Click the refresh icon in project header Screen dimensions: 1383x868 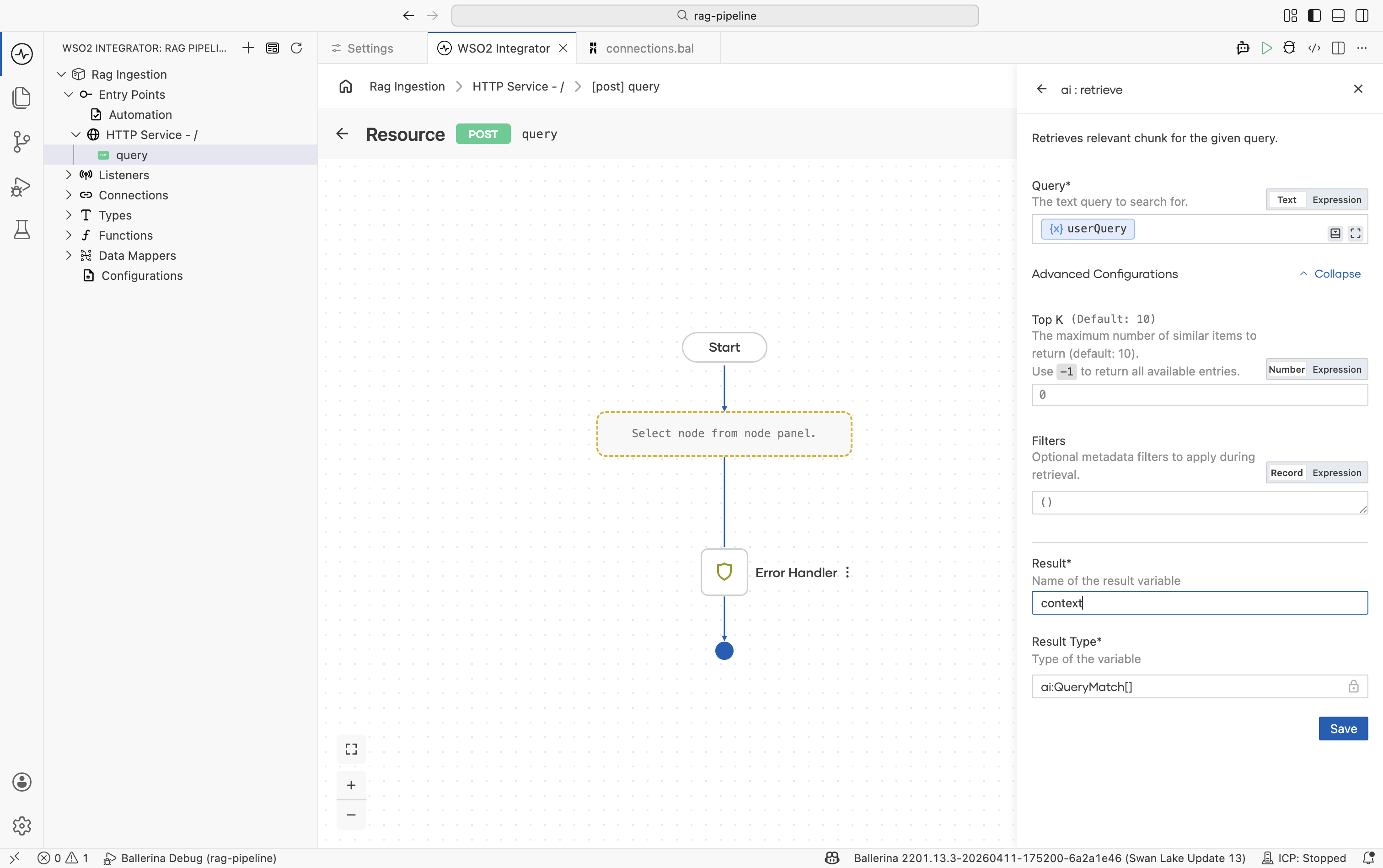tap(296, 48)
